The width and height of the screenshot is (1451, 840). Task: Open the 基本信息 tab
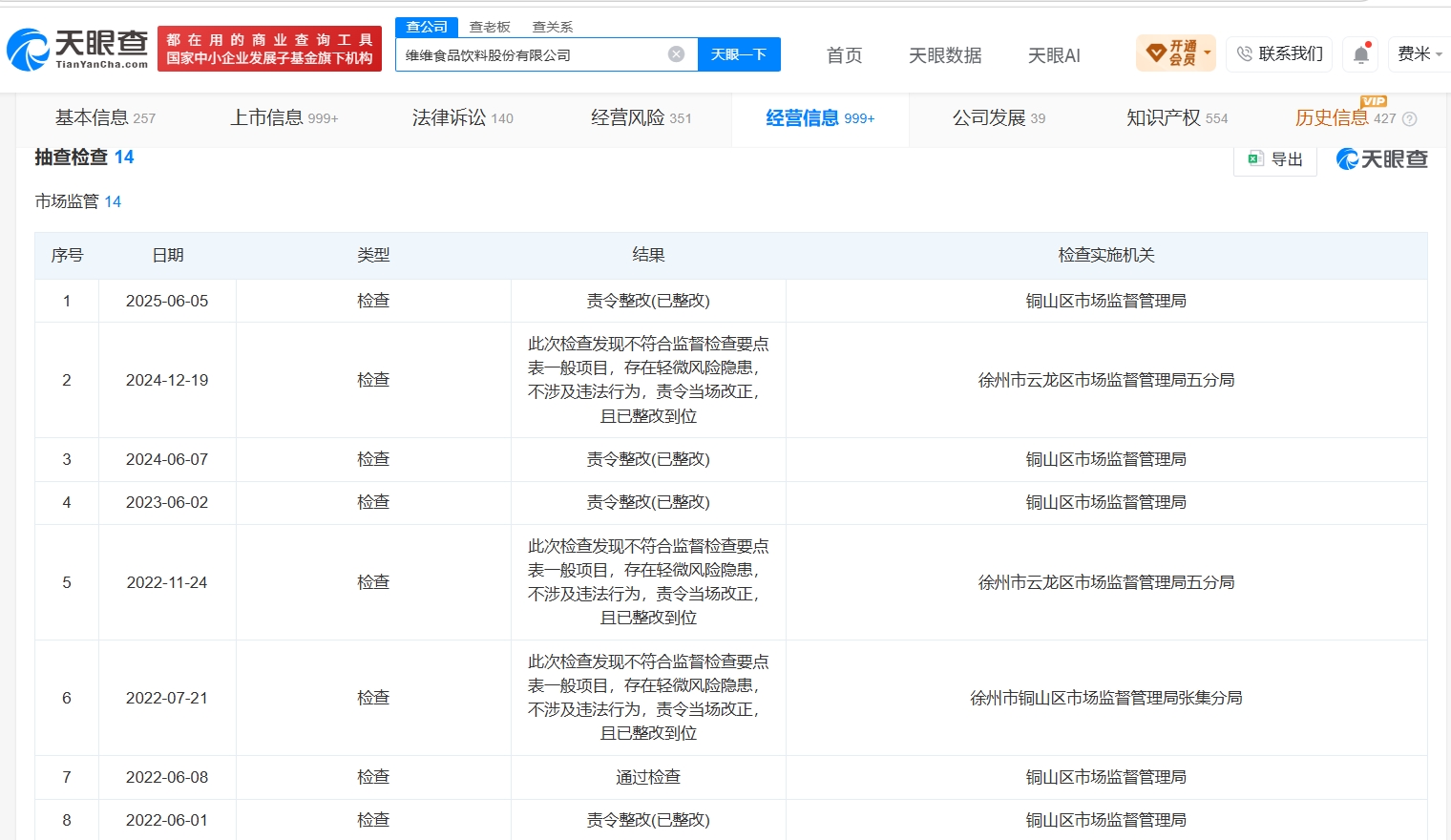click(x=105, y=118)
